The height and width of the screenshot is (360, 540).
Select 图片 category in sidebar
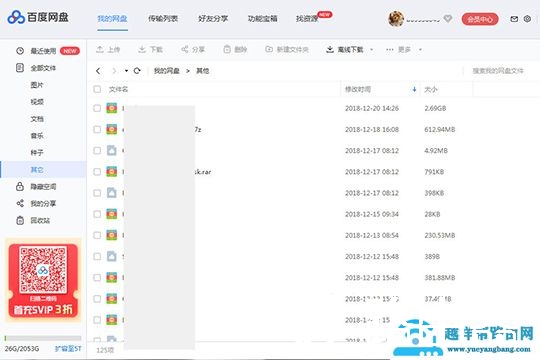click(x=37, y=85)
